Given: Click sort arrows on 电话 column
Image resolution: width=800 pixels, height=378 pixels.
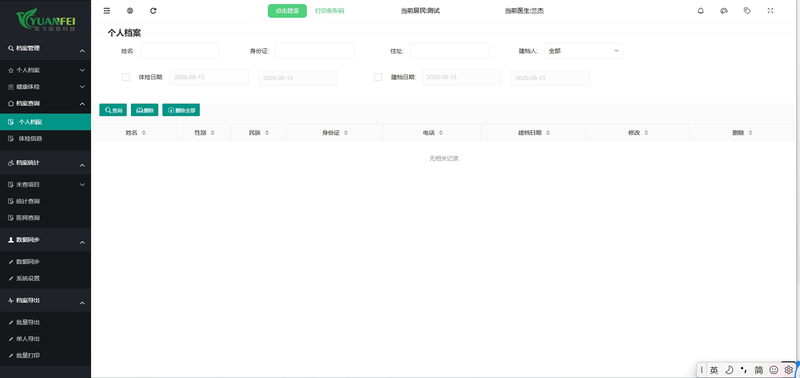Looking at the screenshot, I should [441, 133].
